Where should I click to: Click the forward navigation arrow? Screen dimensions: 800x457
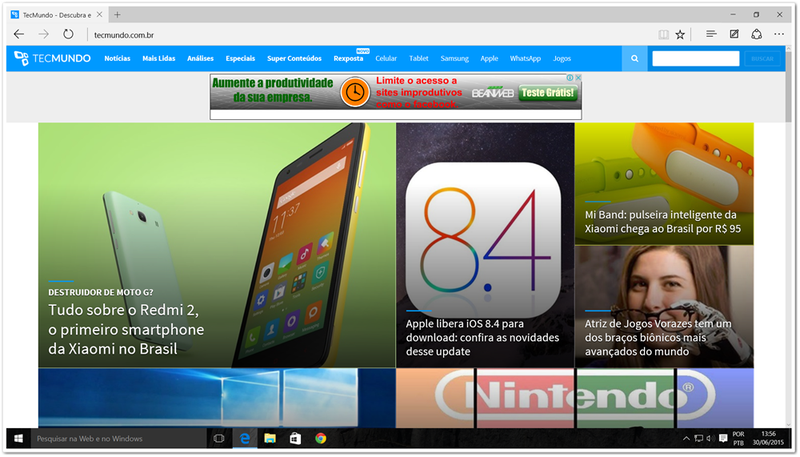pyautogui.click(x=44, y=34)
